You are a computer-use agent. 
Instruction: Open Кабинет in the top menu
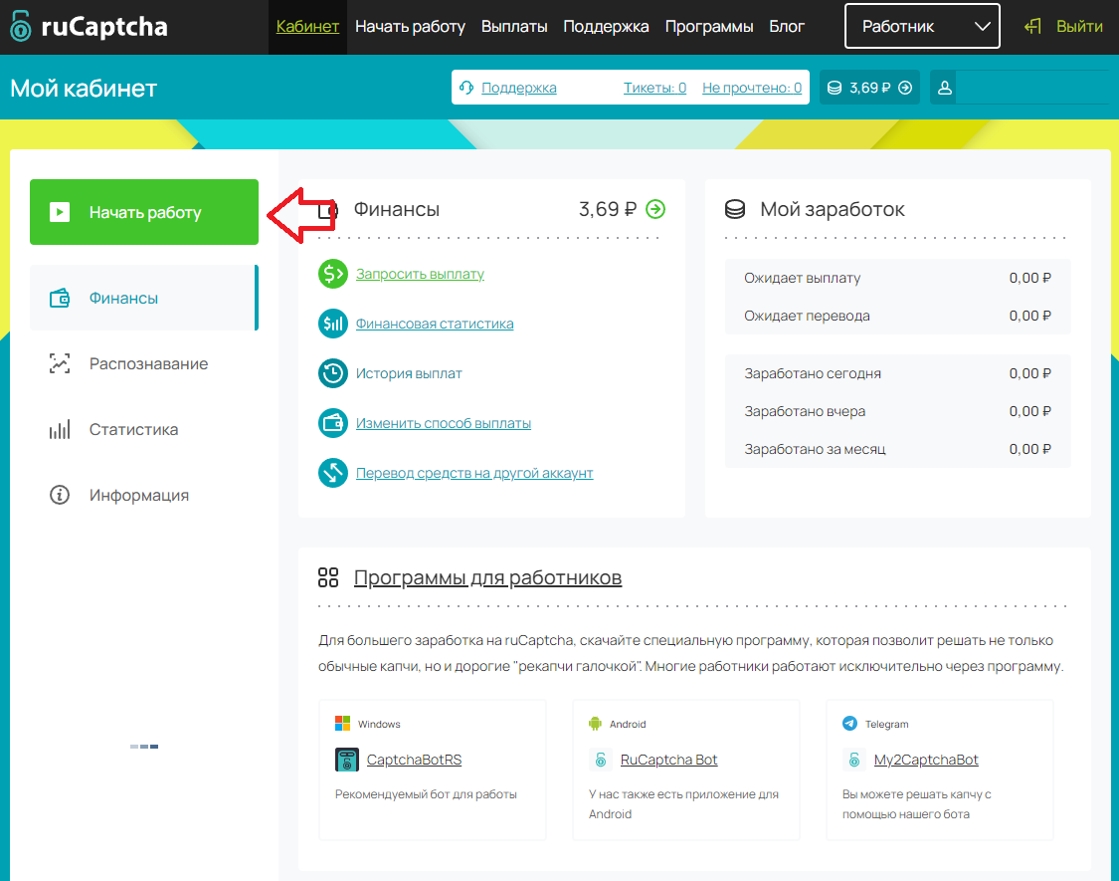308,26
